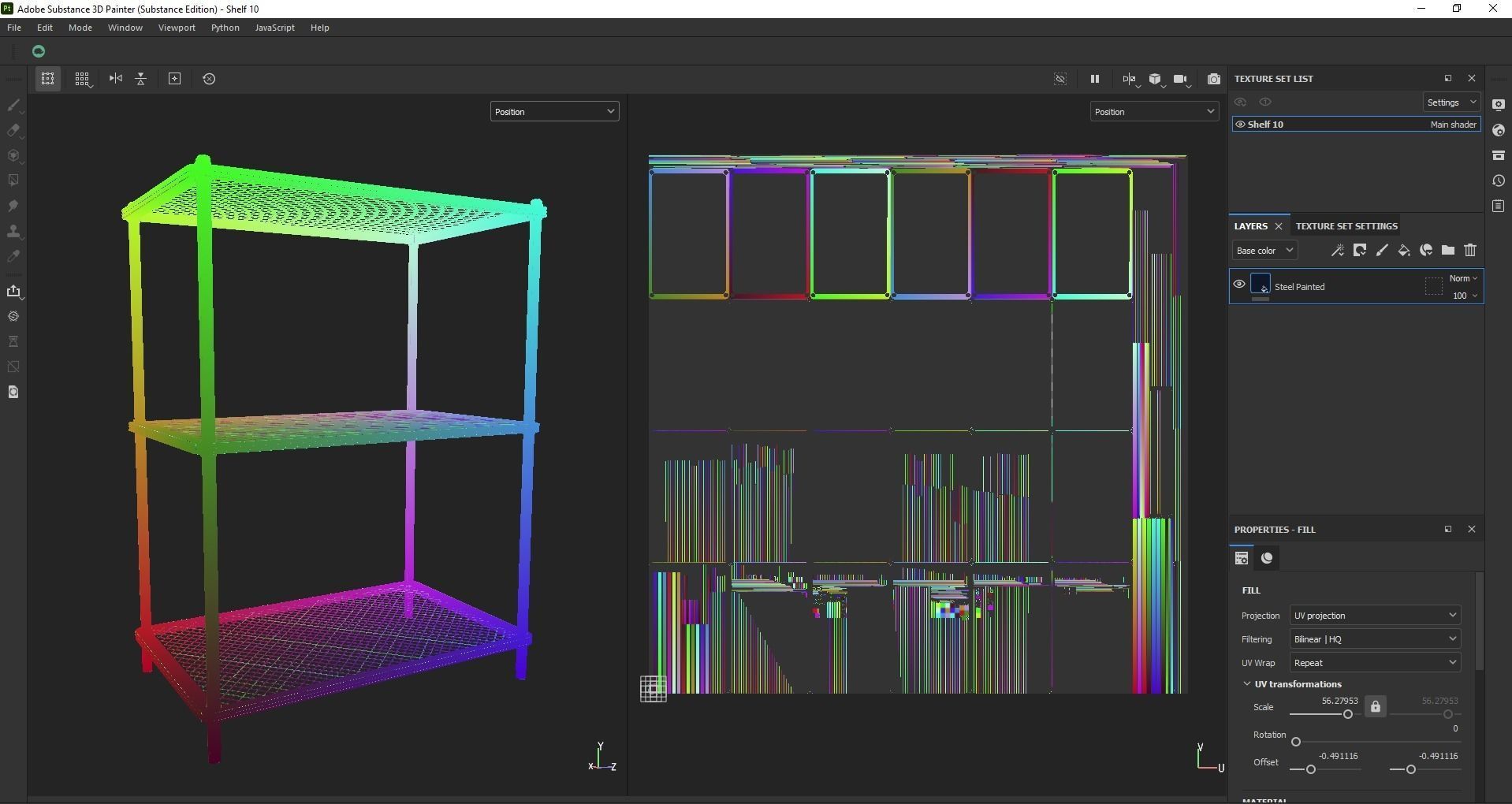Open the archive box panel icon on right dock
This screenshot has width=1512, height=804.
coord(1499,155)
